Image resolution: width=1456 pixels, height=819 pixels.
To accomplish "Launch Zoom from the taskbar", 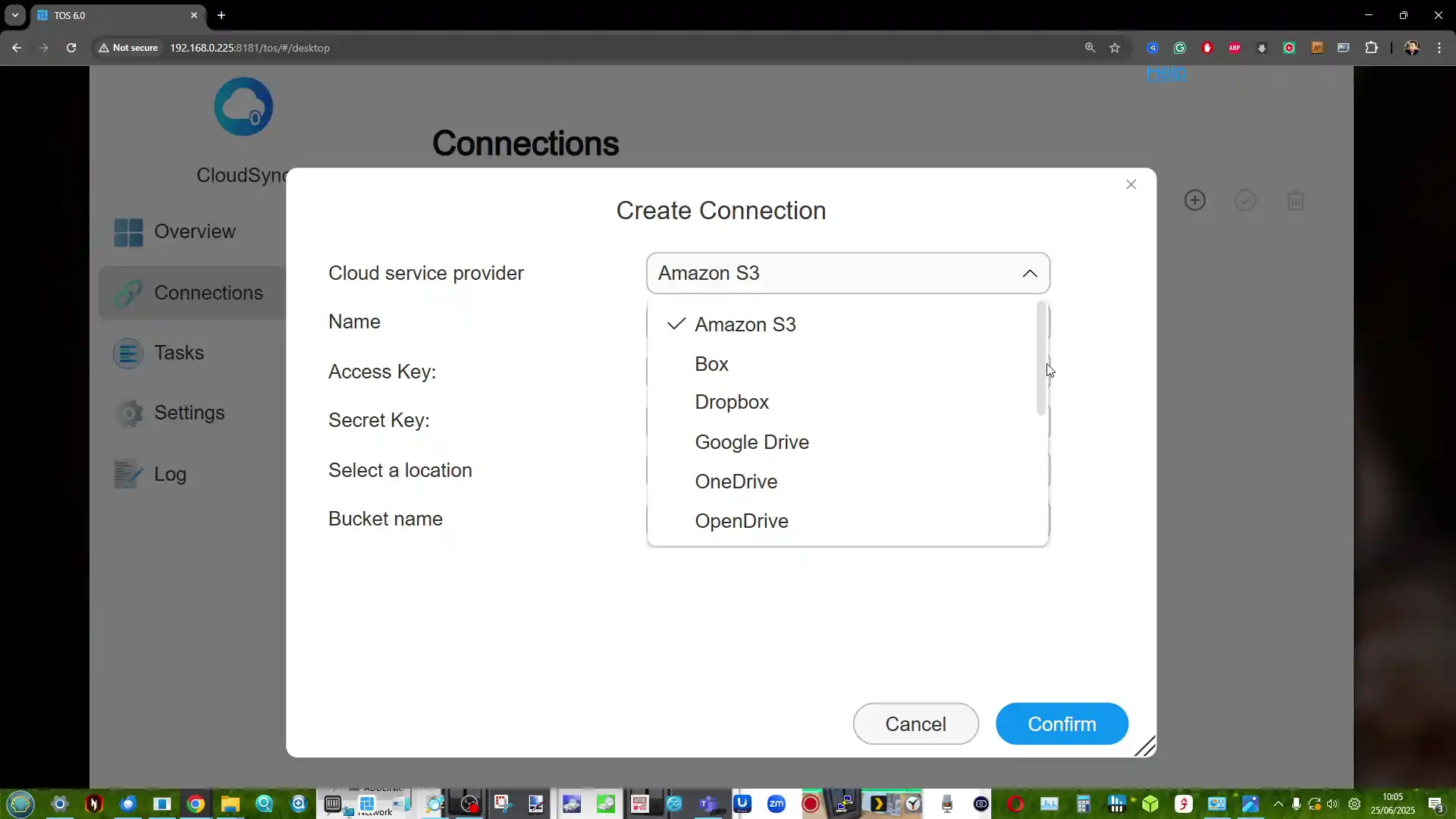I will point(777,804).
